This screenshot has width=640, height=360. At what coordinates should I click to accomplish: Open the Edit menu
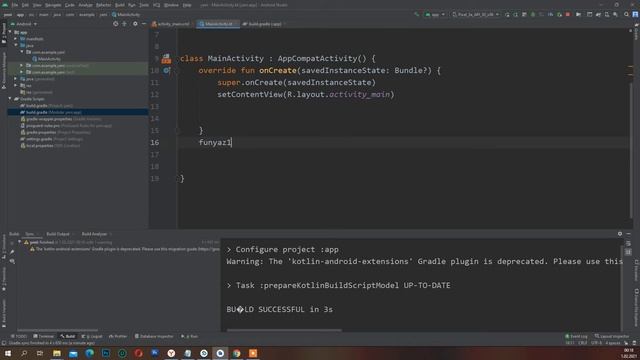click(25, 5)
